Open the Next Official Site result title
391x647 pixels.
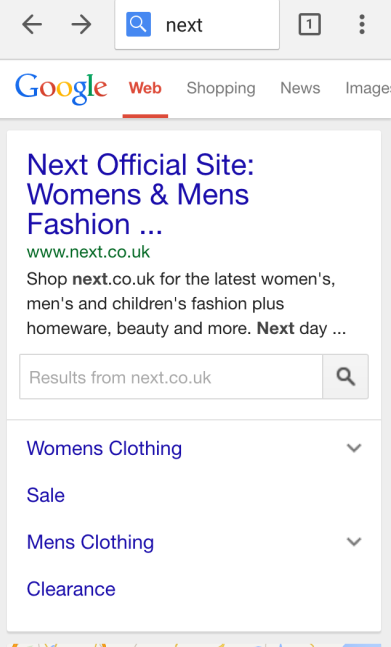click(140, 194)
